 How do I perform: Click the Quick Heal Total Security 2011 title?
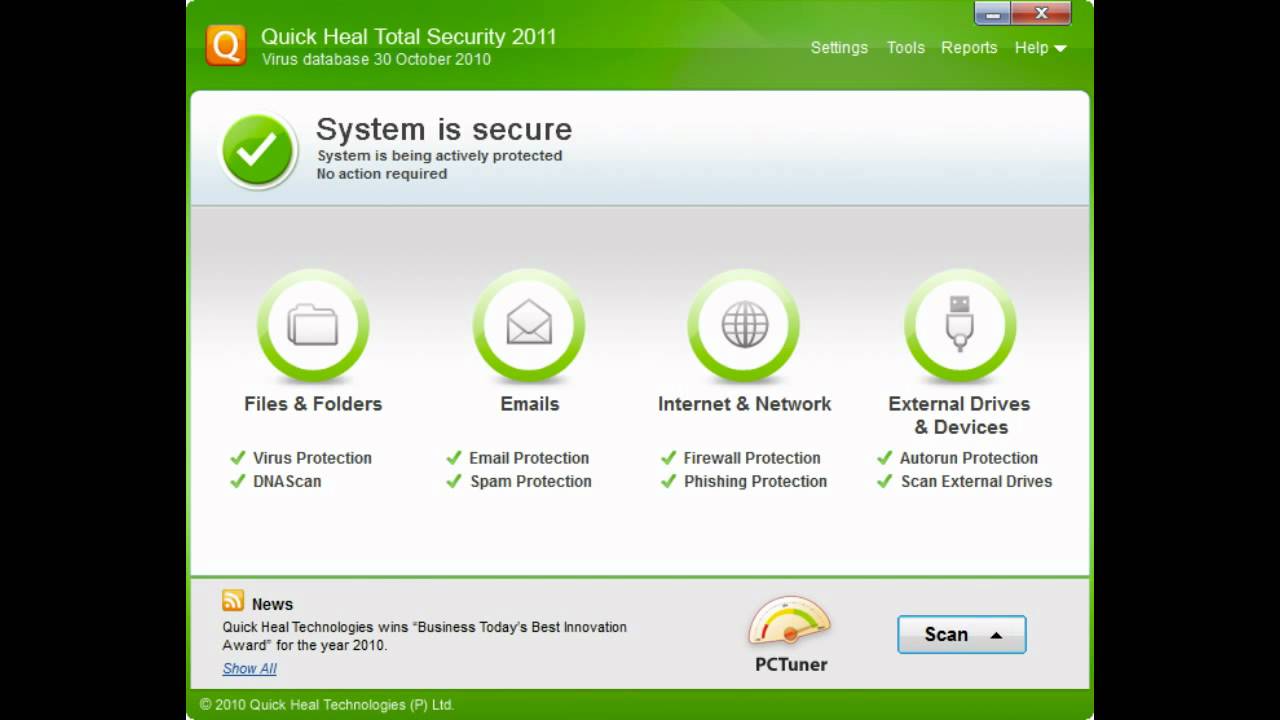[408, 37]
